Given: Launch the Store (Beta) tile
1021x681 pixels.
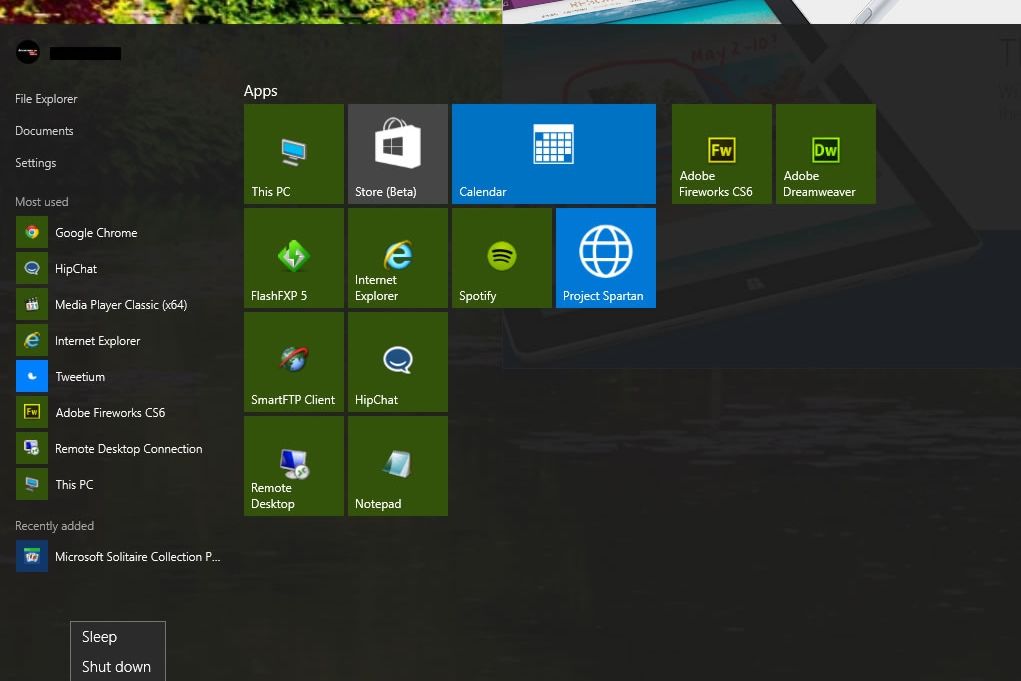Looking at the screenshot, I should (x=398, y=154).
